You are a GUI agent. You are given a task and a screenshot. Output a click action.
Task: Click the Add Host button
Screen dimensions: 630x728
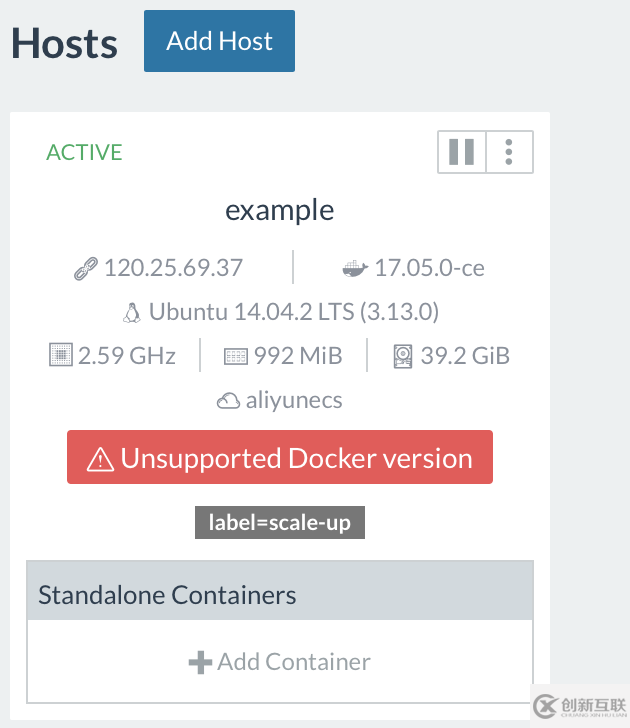(219, 41)
